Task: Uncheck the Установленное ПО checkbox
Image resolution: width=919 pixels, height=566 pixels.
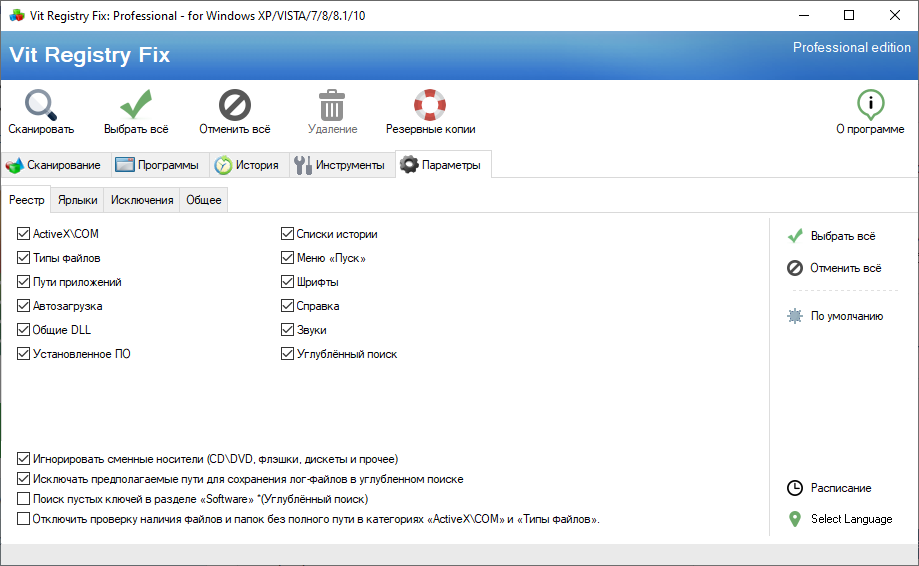Action: pos(23,354)
